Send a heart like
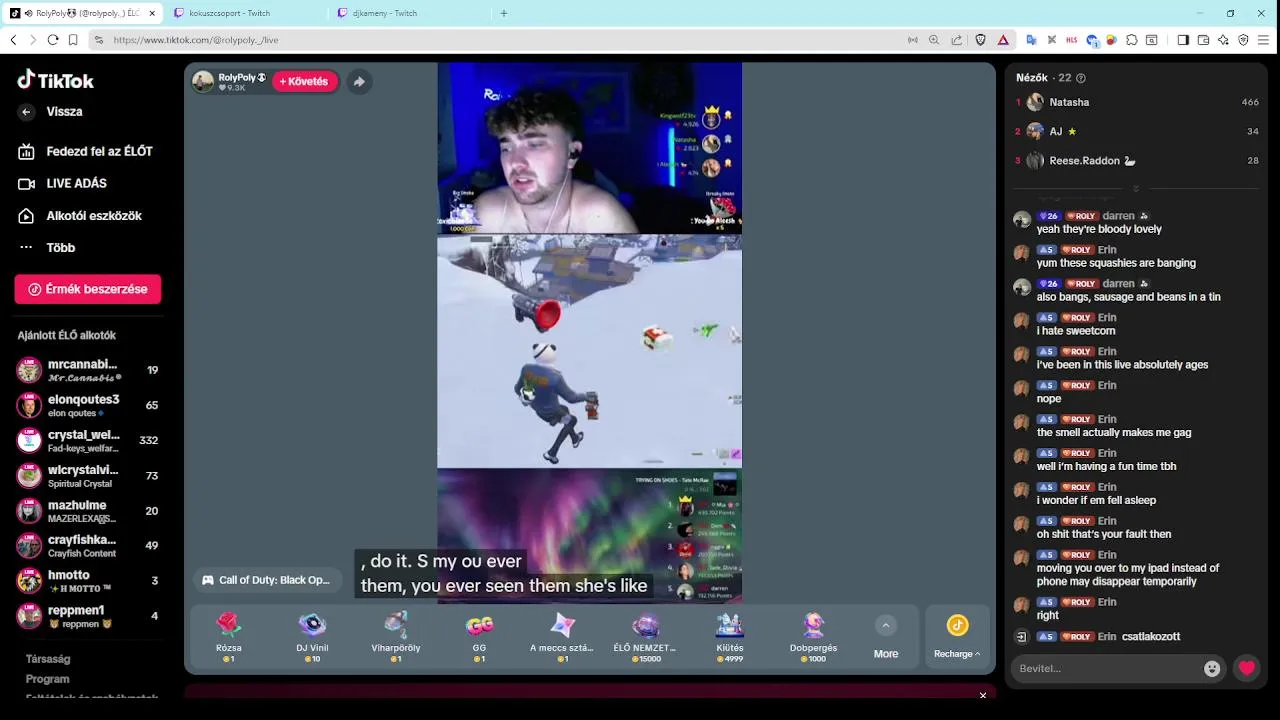1280x720 pixels. tap(1246, 668)
